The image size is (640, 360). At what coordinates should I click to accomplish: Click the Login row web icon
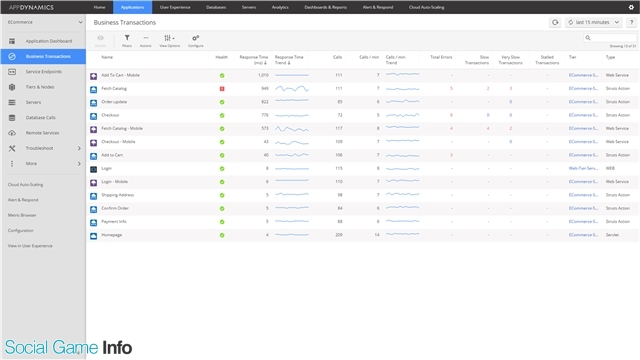point(93,169)
